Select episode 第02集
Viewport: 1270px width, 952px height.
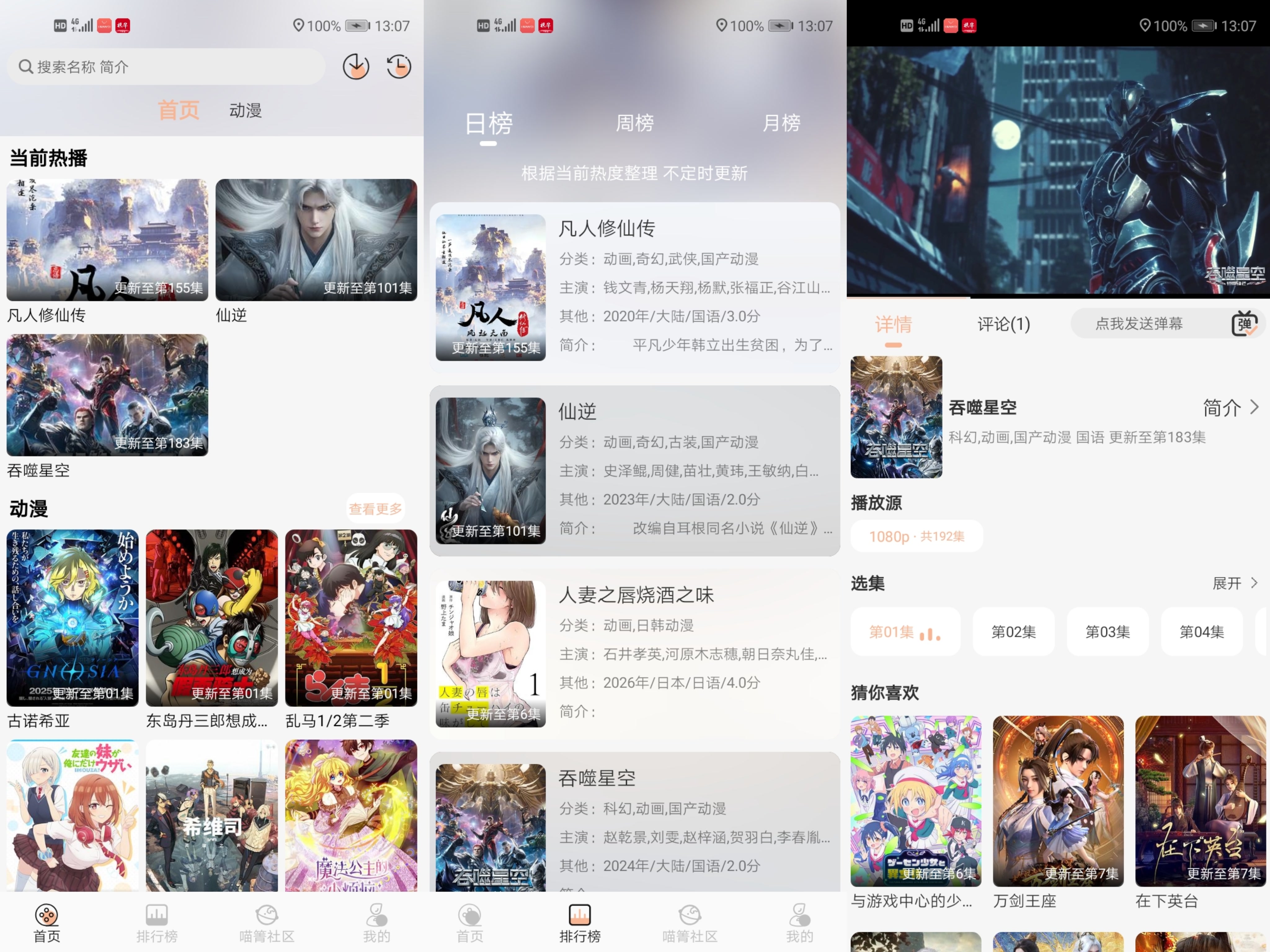(1013, 632)
